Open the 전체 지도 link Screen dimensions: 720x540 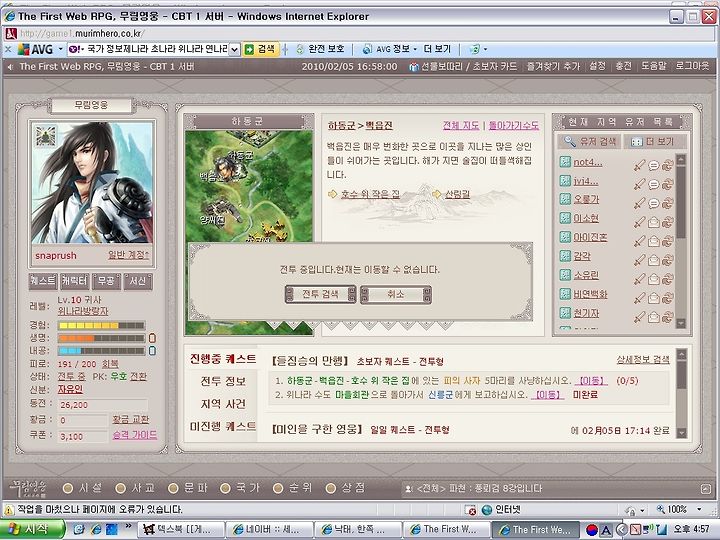[x=461, y=125]
